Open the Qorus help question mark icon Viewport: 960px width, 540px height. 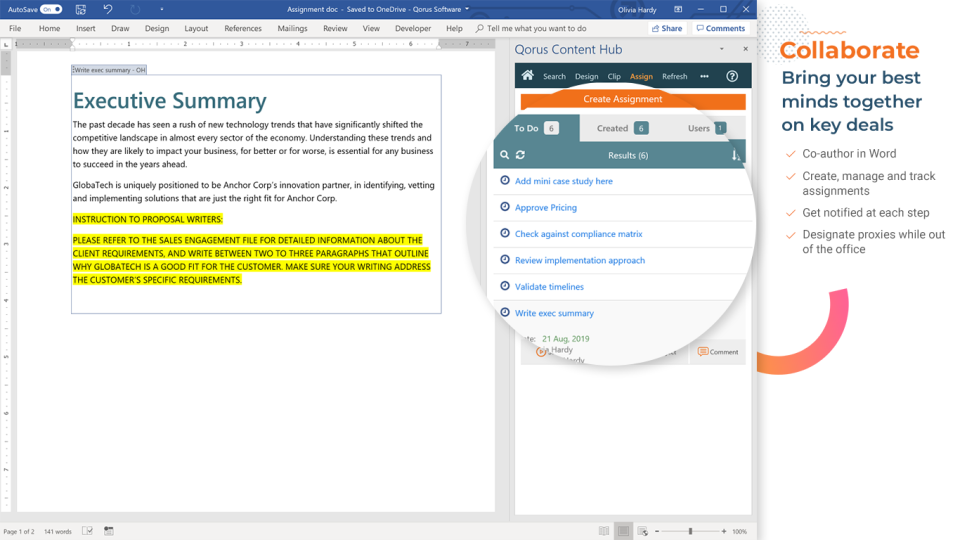point(732,76)
